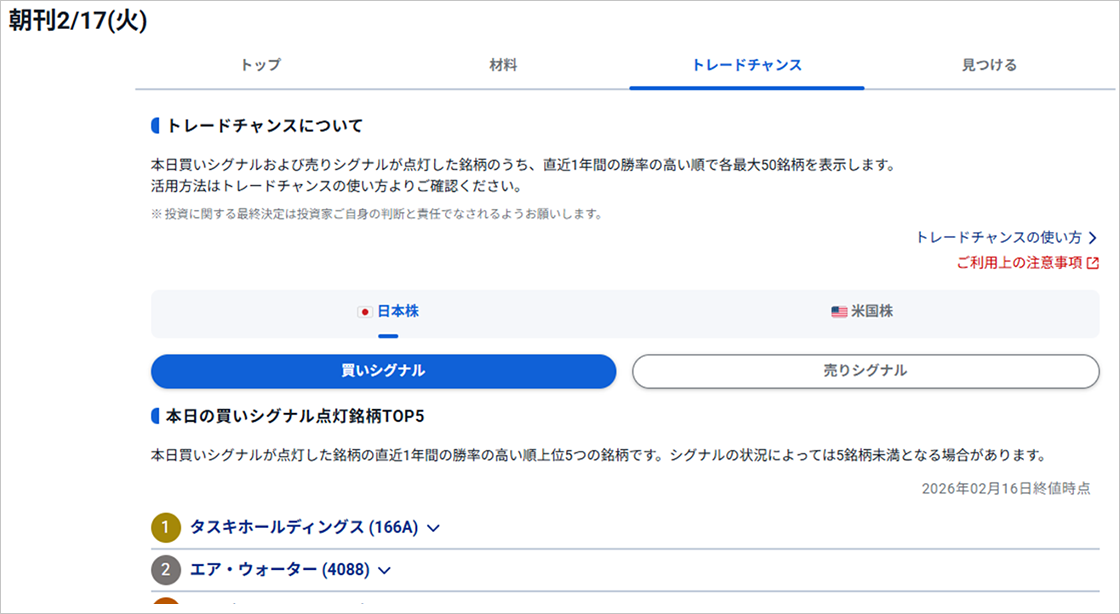Click the Japanese flag icon
Image resolution: width=1120 pixels, height=614 pixels.
click(365, 312)
